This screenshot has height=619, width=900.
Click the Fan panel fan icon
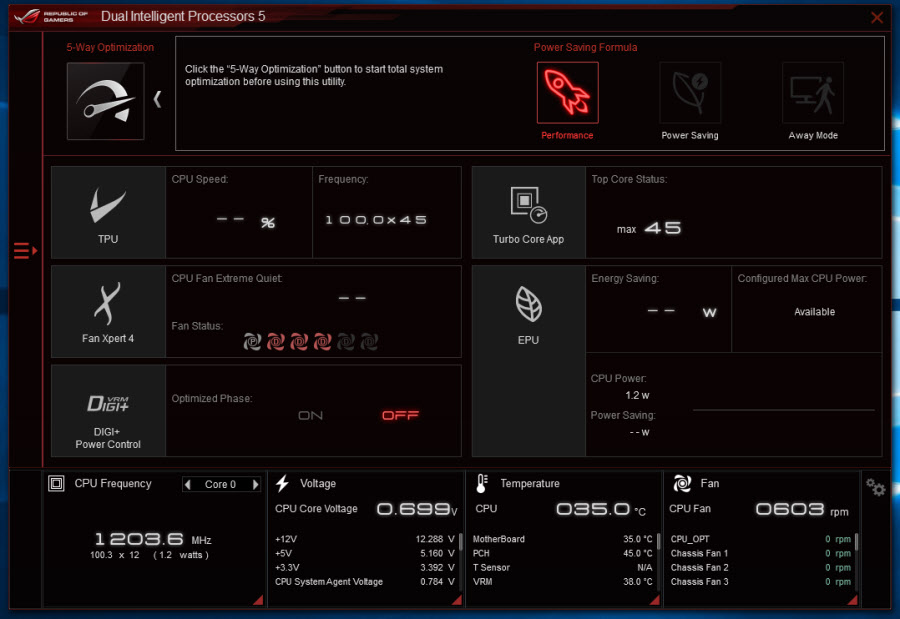point(682,483)
